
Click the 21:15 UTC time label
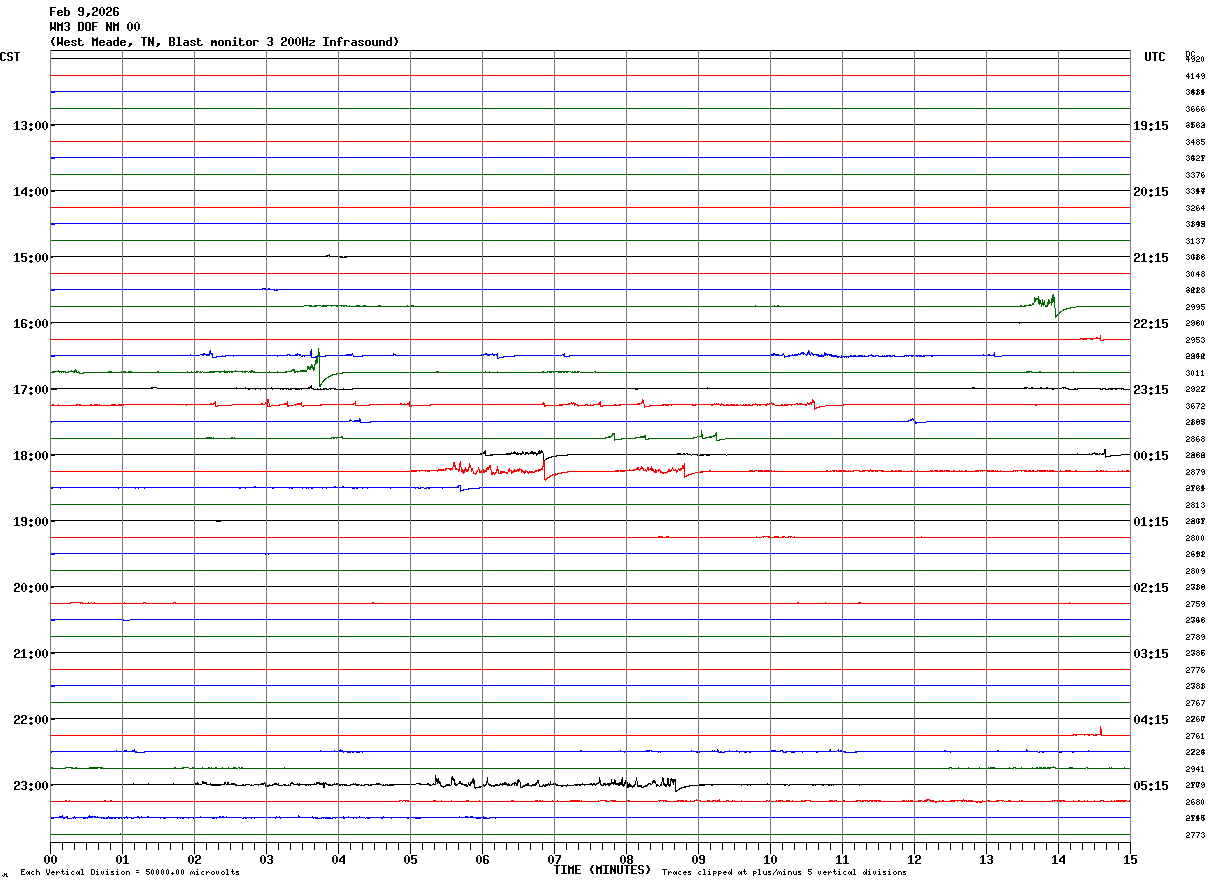1150,258
